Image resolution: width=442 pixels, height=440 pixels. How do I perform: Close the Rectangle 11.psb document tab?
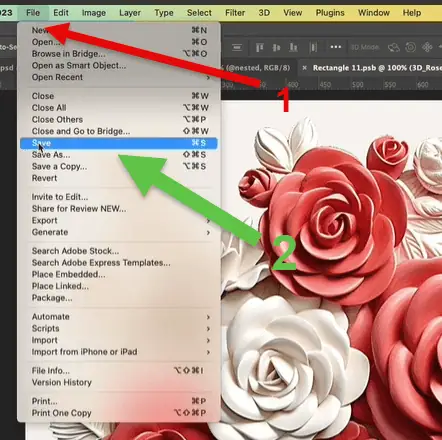click(304, 68)
